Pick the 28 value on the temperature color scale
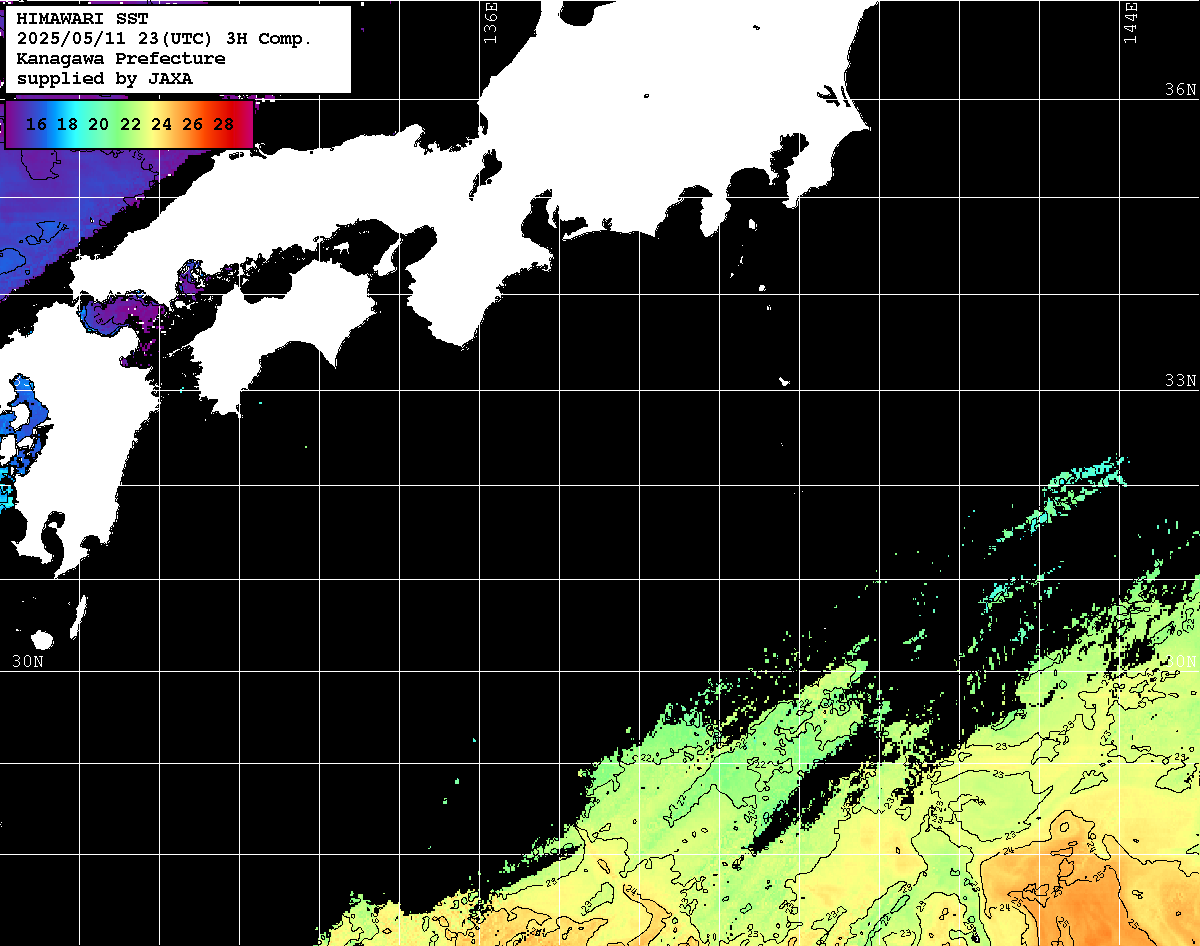The image size is (1200, 946). point(224,125)
